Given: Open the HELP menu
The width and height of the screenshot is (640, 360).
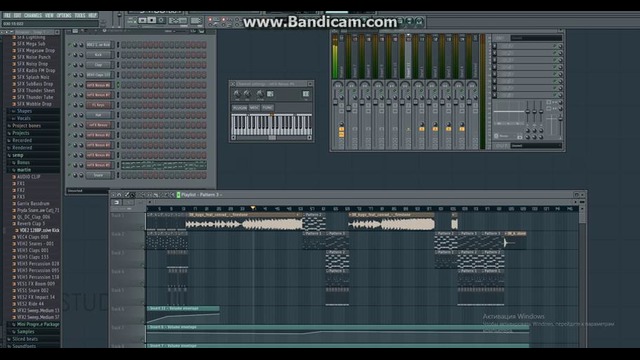Looking at the screenshot, I should click(93, 16).
